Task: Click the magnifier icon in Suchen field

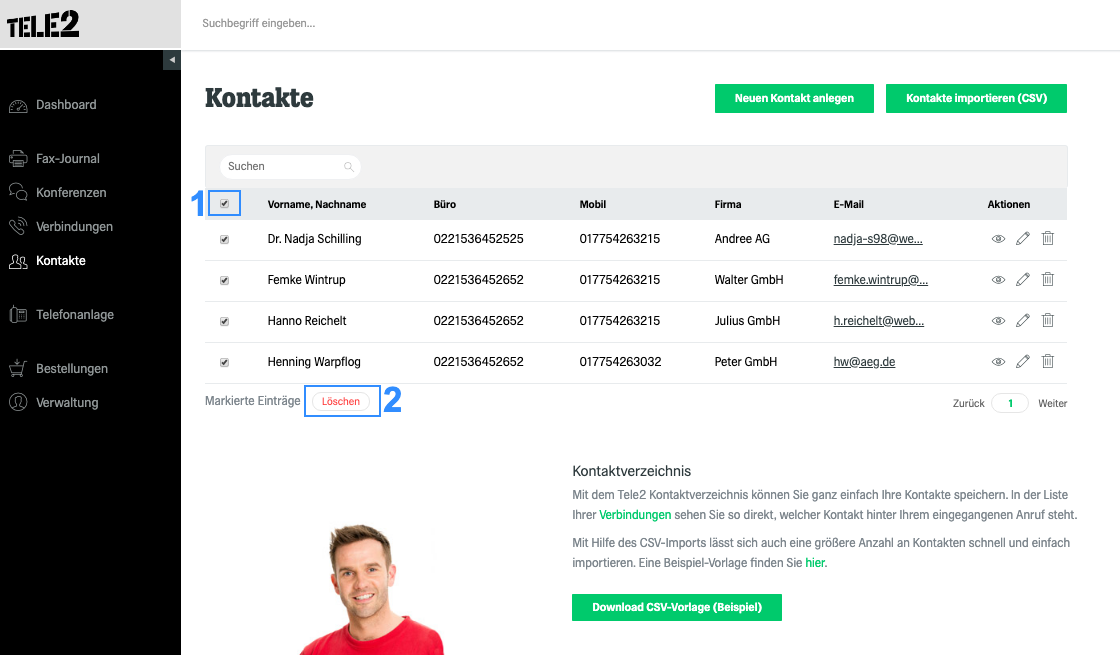Action: click(349, 166)
